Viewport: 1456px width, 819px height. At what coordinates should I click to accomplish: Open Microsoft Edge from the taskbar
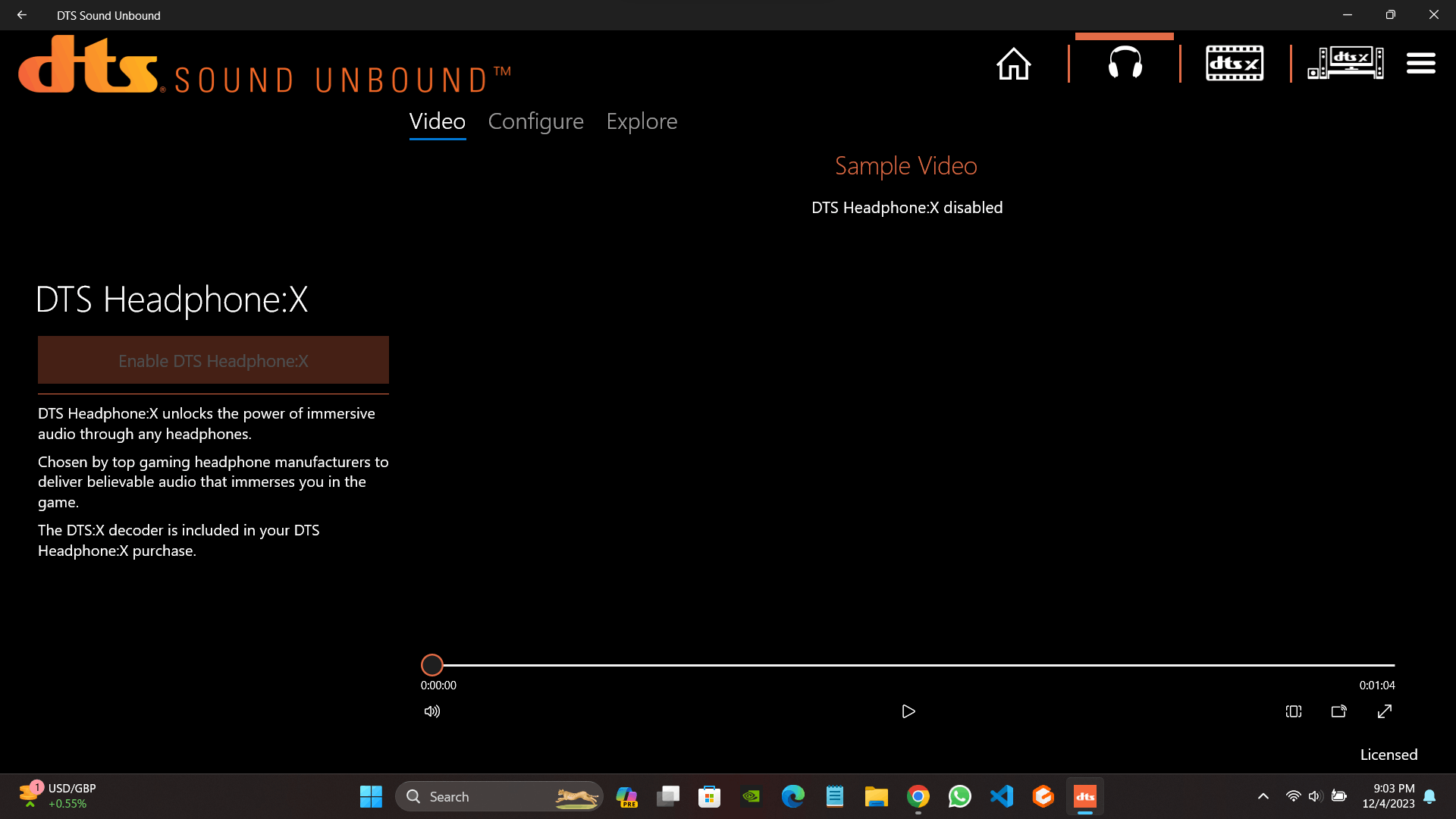(x=792, y=796)
